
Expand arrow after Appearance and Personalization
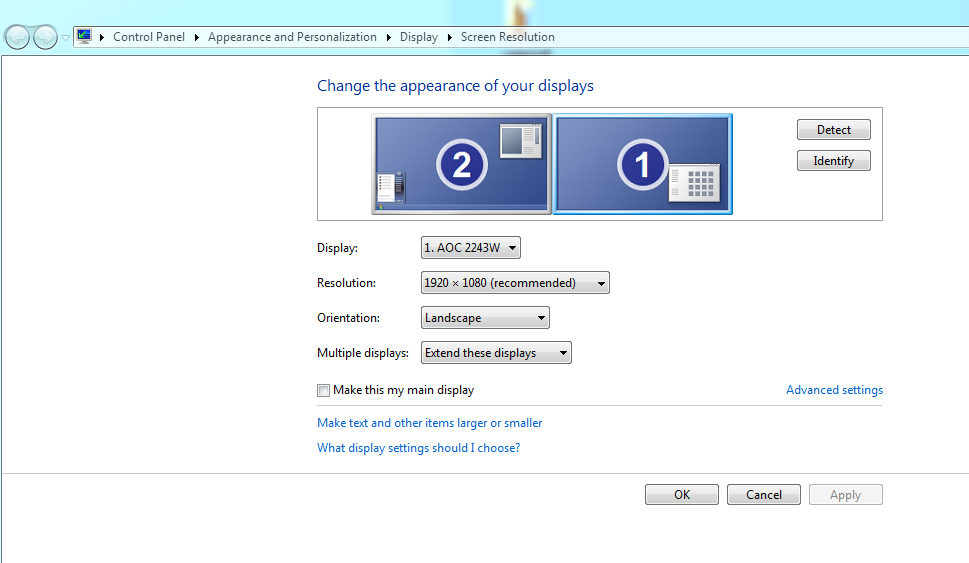pos(388,37)
